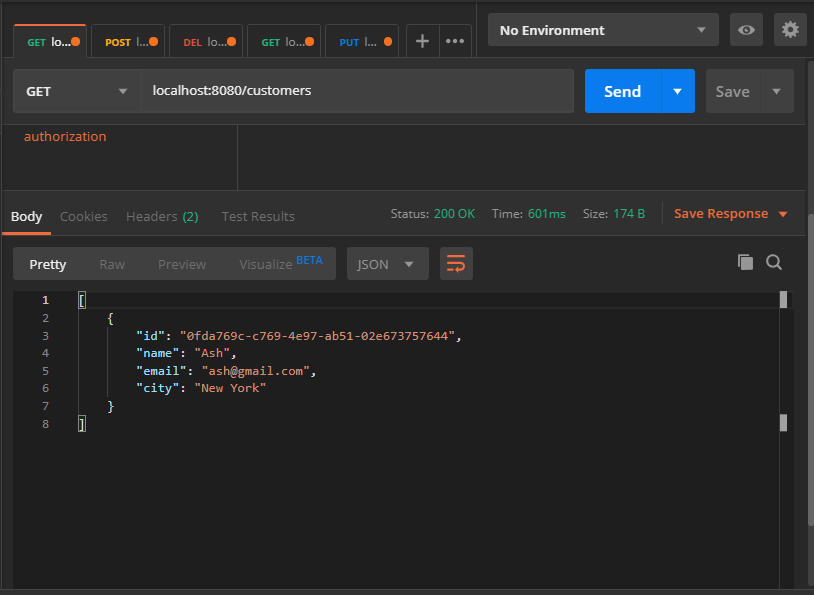Click the 601ms response time value
Screen dimensions: 814x595
[547, 214]
